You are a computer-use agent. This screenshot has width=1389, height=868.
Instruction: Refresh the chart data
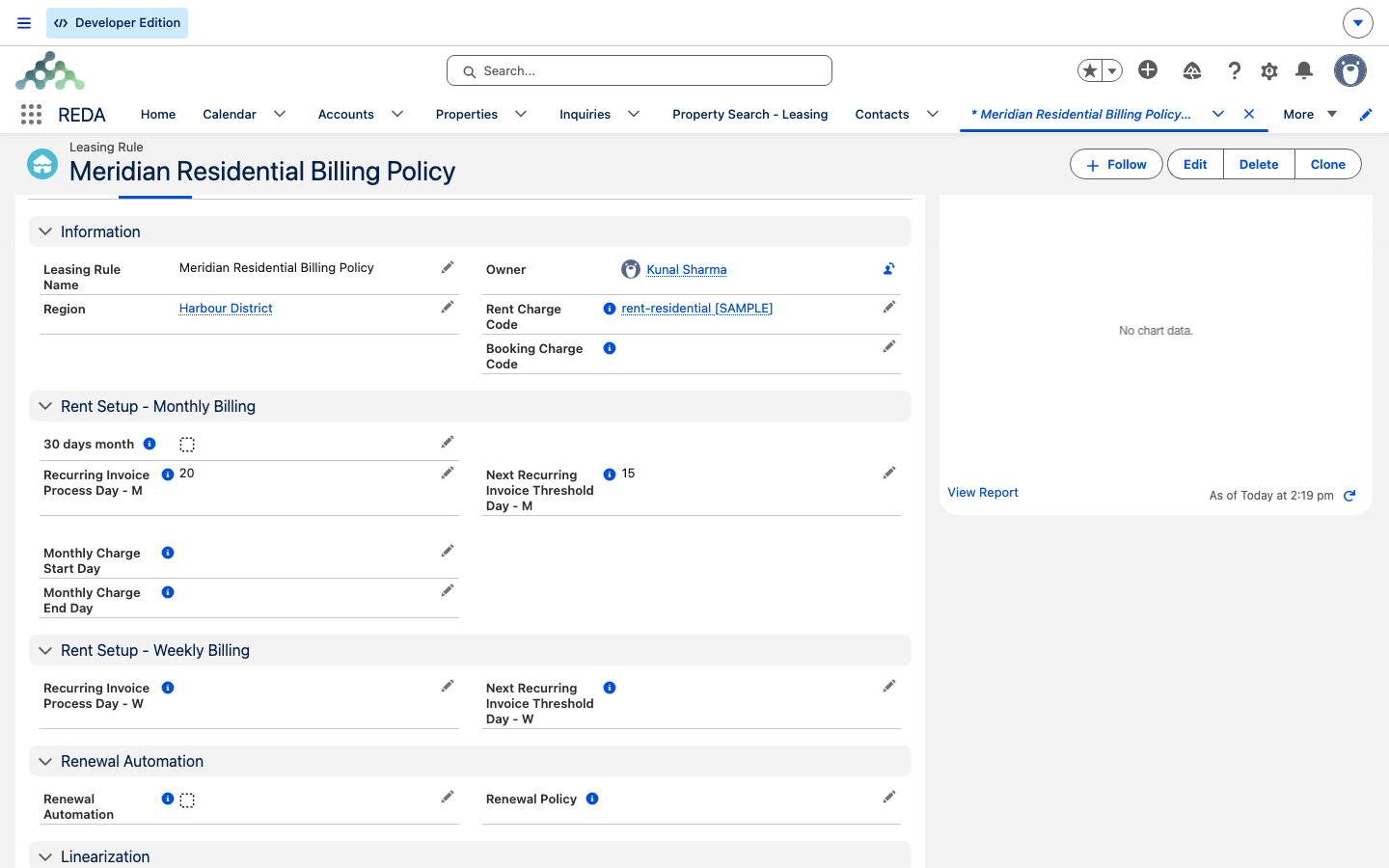click(1349, 496)
